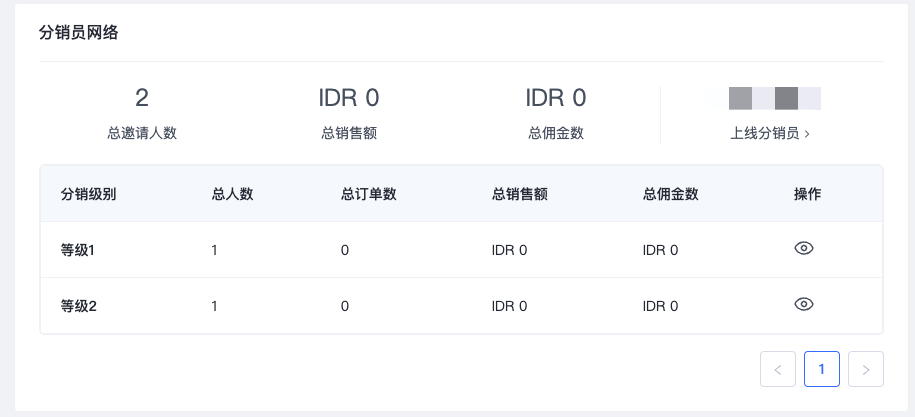
Task: Click the 总人数 column header
Action: coord(232,194)
